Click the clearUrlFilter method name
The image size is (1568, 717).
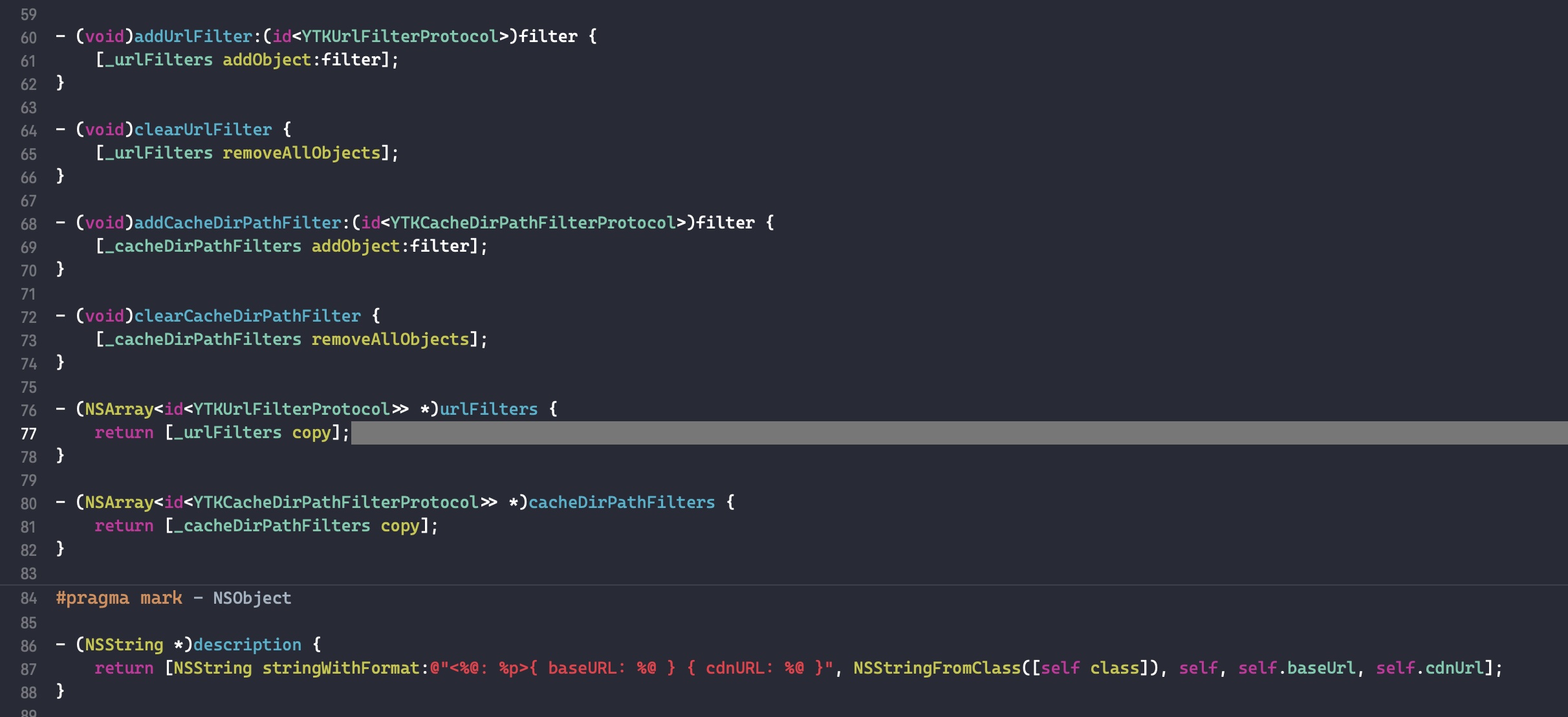point(202,129)
